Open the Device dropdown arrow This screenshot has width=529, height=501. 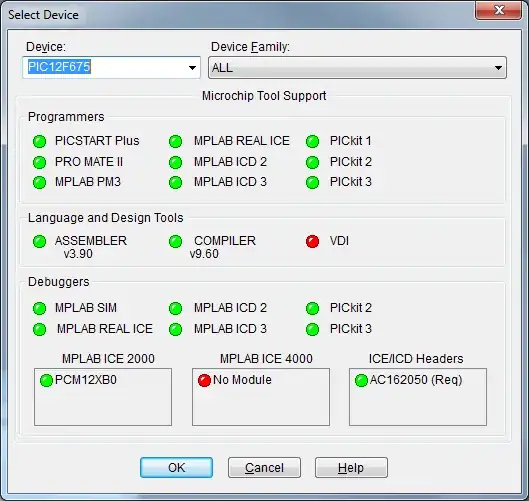192,68
